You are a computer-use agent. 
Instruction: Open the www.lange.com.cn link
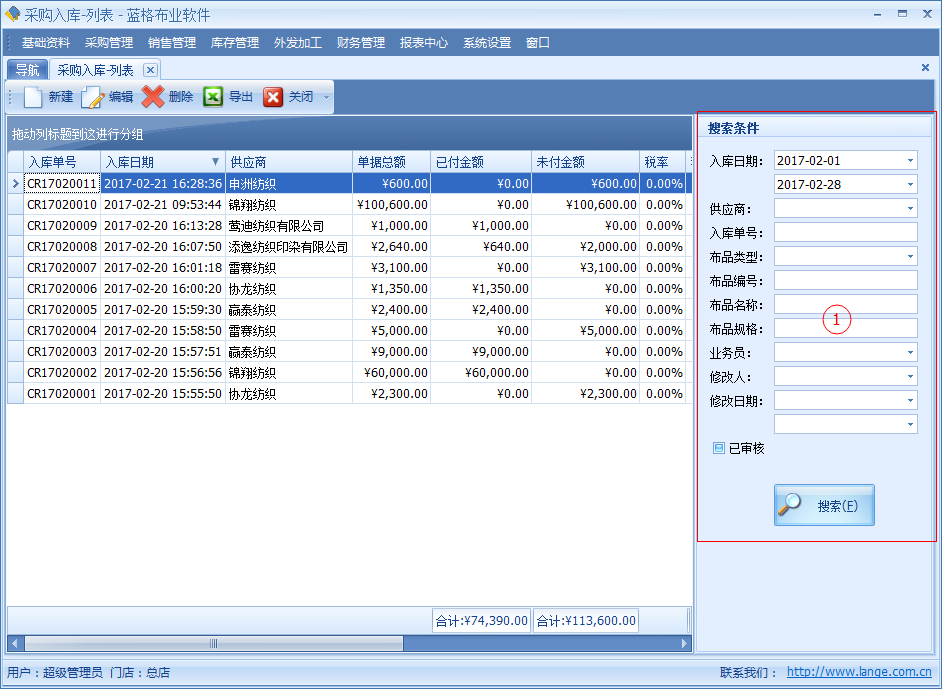coord(859,673)
